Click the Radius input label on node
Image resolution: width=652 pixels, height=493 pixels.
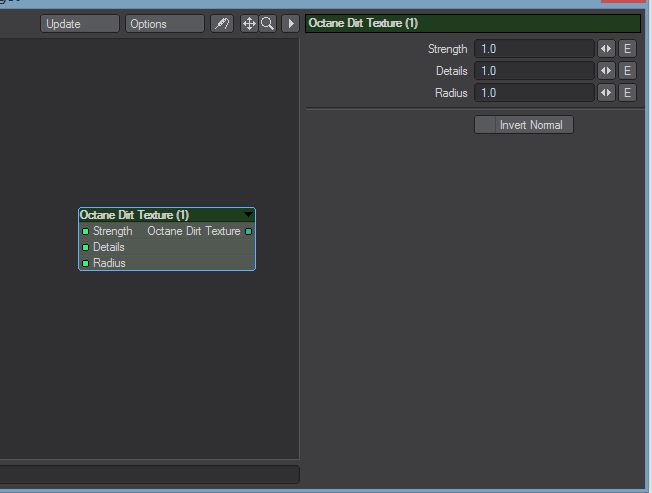(x=109, y=263)
